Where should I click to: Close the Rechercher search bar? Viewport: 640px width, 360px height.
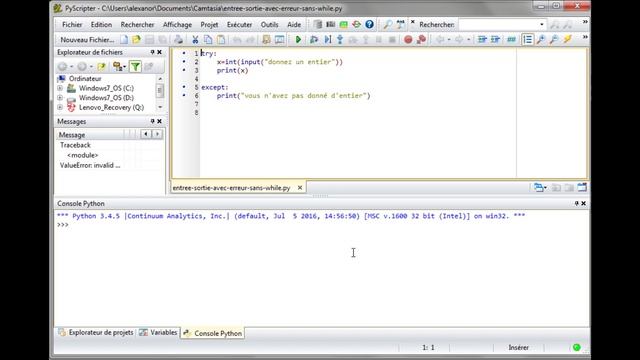click(x=413, y=22)
